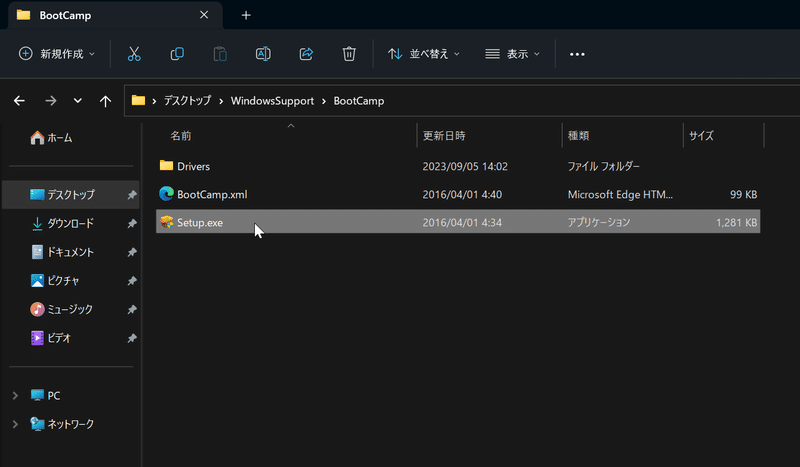Screen dimensions: 800x467
Task: Click the Microsoft Edge HTM... type cell
Action: tap(620, 194)
